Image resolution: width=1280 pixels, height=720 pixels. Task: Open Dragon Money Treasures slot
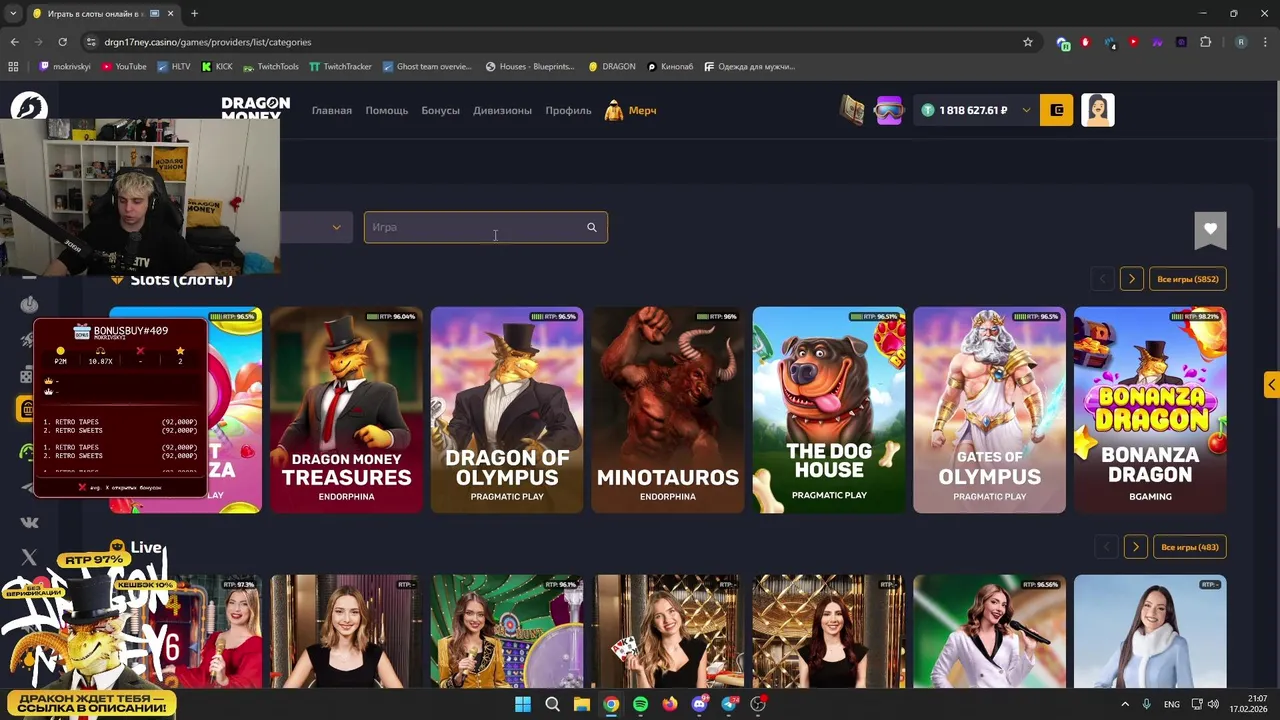346,410
